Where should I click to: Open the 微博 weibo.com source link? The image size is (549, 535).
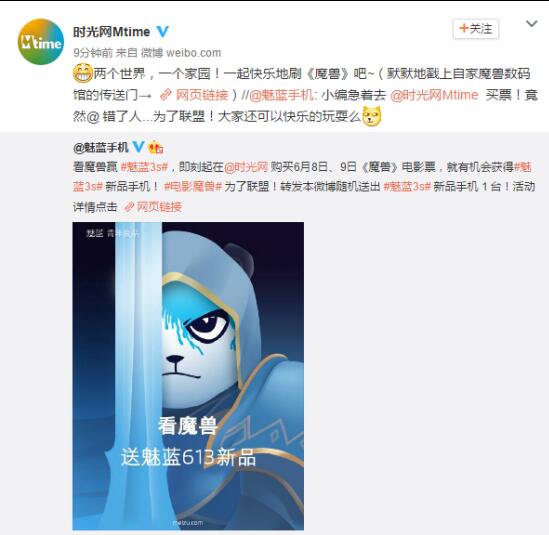(181, 53)
